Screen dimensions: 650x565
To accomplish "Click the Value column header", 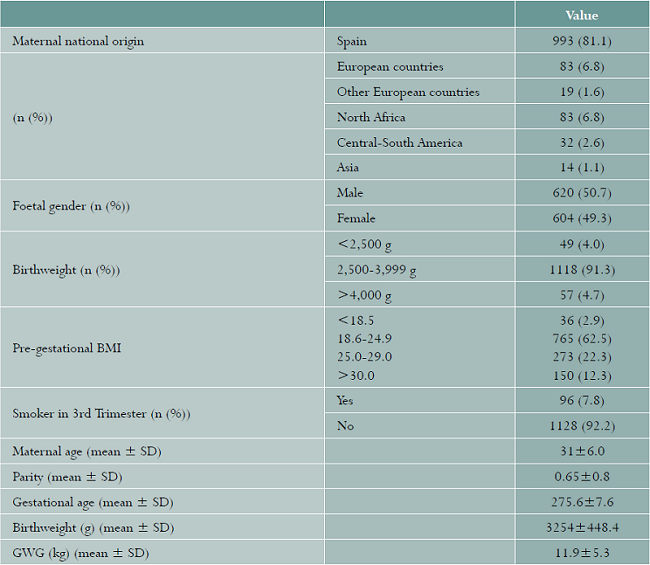I will click(581, 15).
